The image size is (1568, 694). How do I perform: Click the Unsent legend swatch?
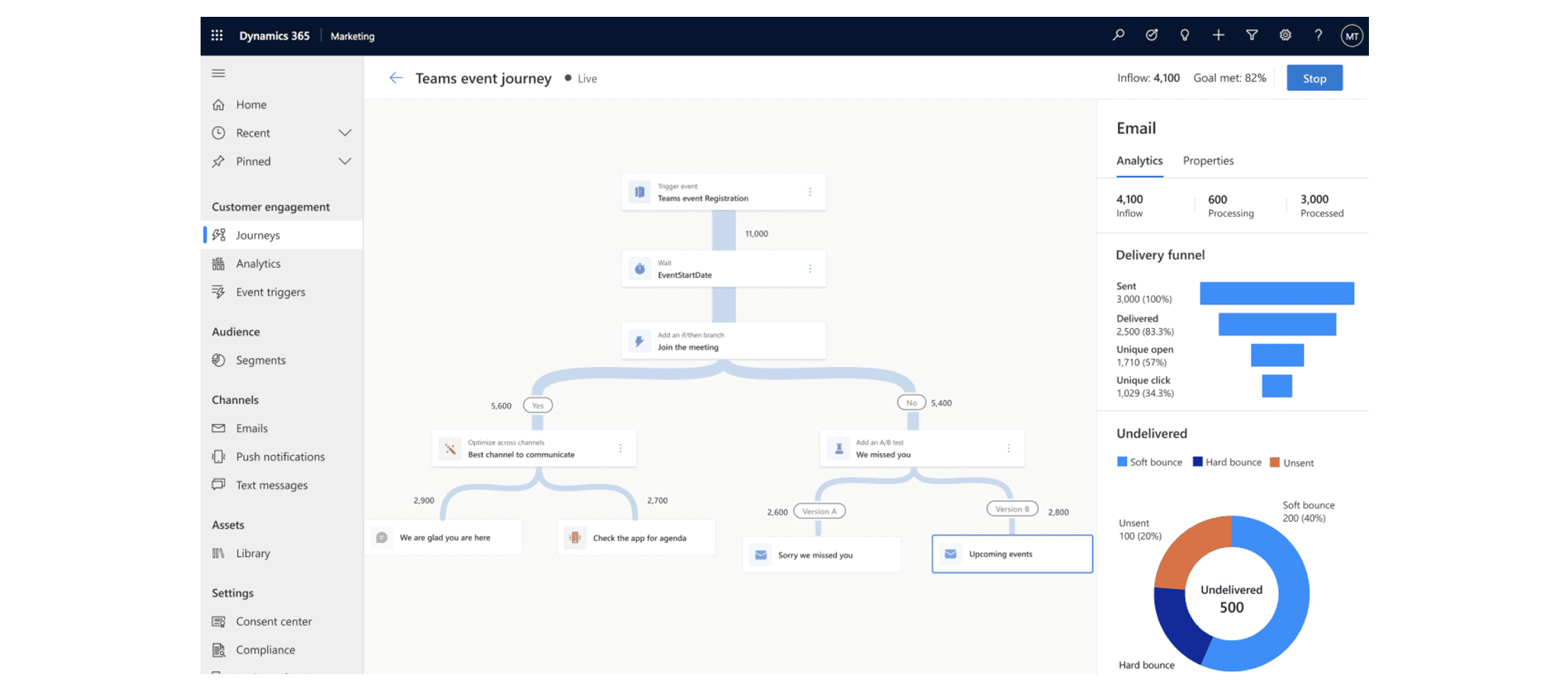tap(1275, 462)
